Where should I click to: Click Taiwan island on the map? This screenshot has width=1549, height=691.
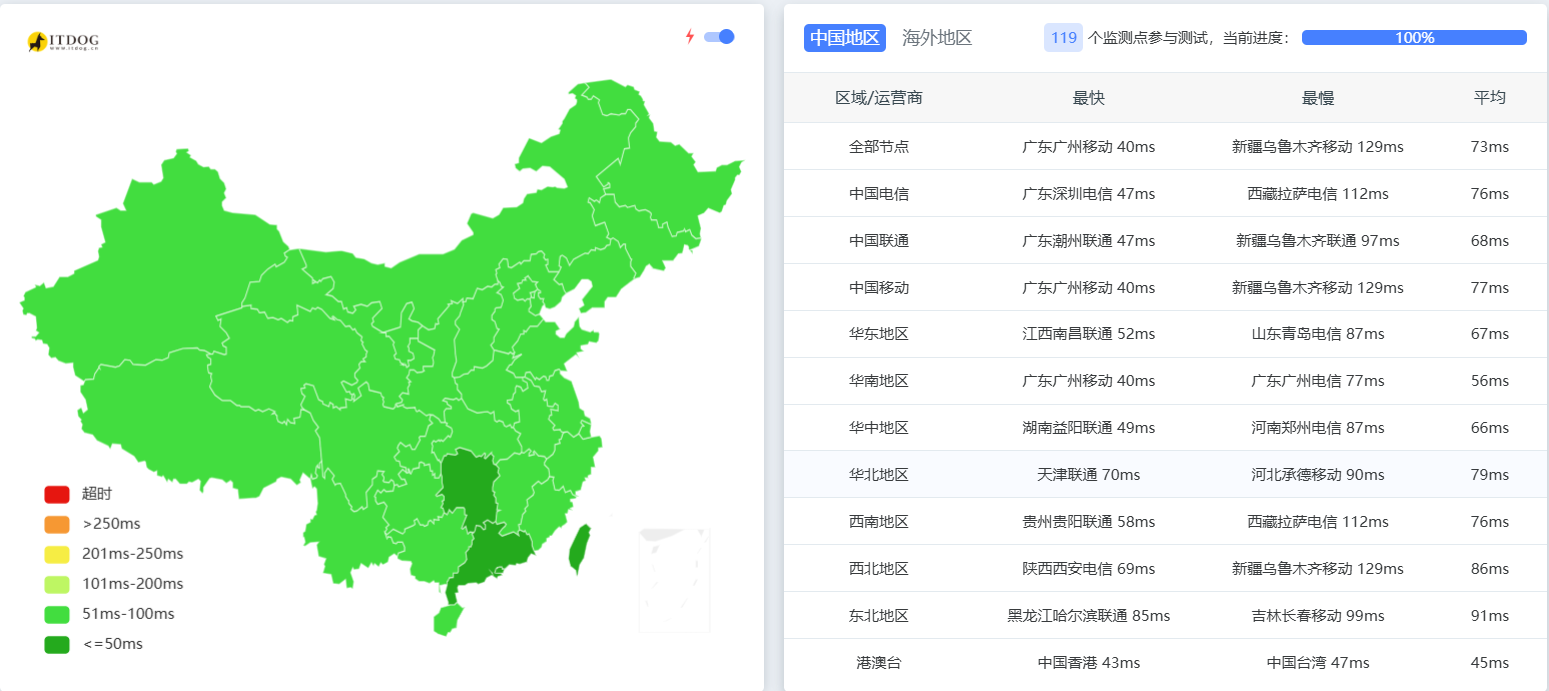[578, 550]
